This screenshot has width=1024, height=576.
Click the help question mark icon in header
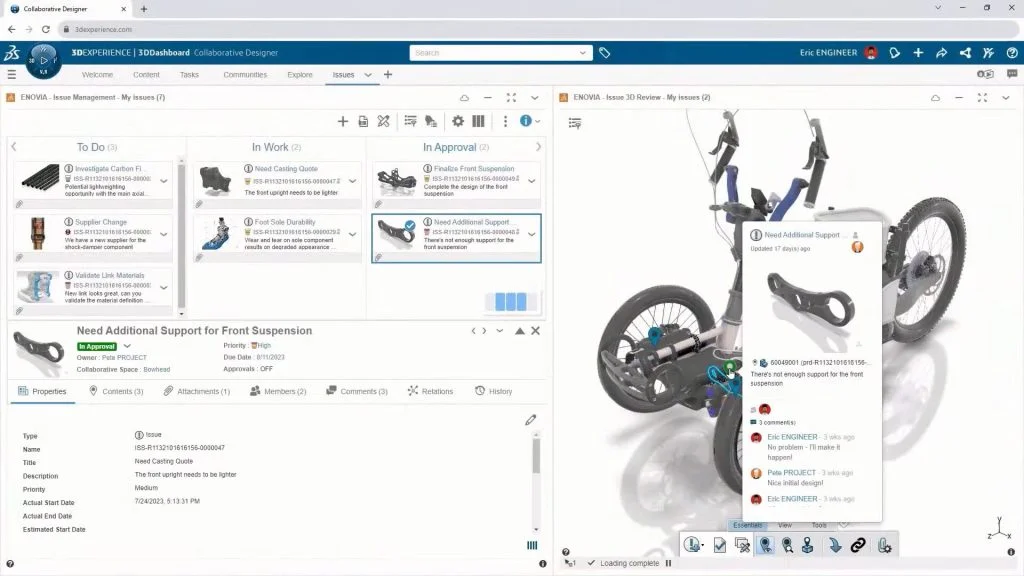click(x=1012, y=53)
